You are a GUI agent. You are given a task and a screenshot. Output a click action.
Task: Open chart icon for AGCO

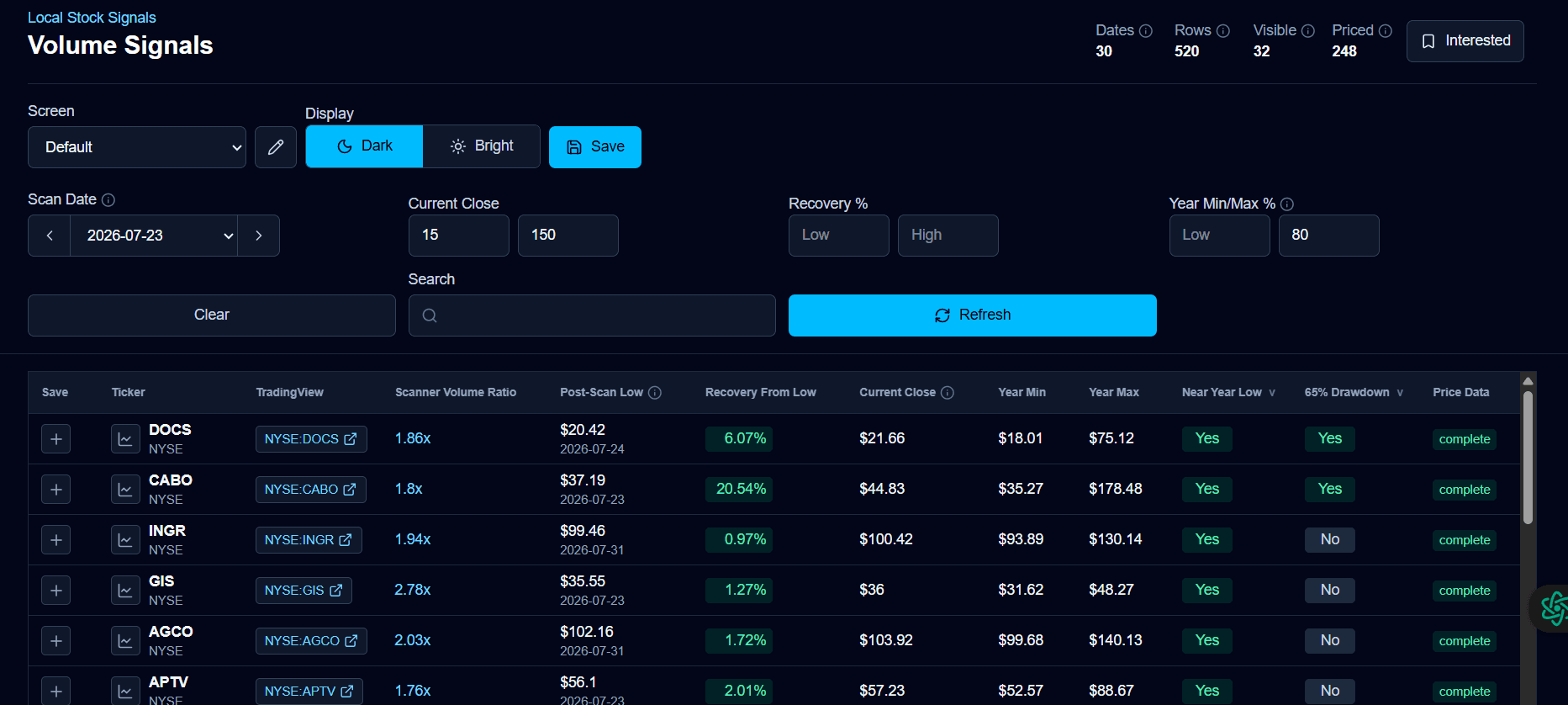click(x=125, y=641)
